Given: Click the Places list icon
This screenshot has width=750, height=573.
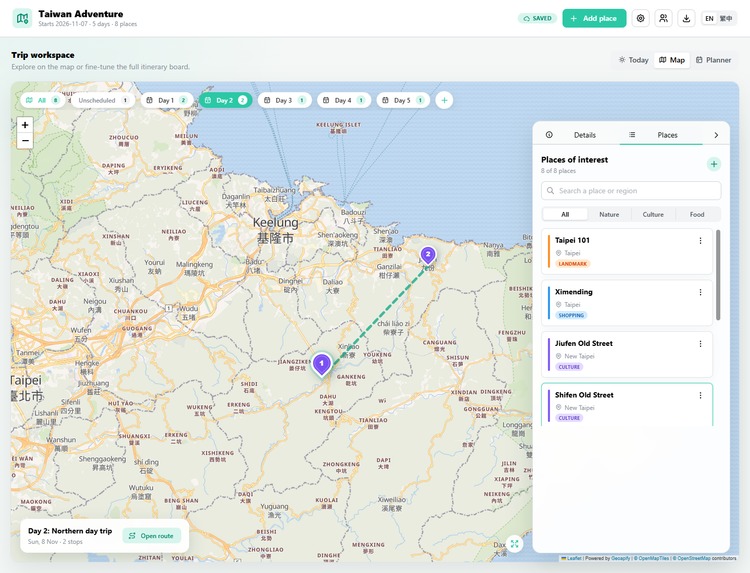Looking at the screenshot, I should click(632, 135).
